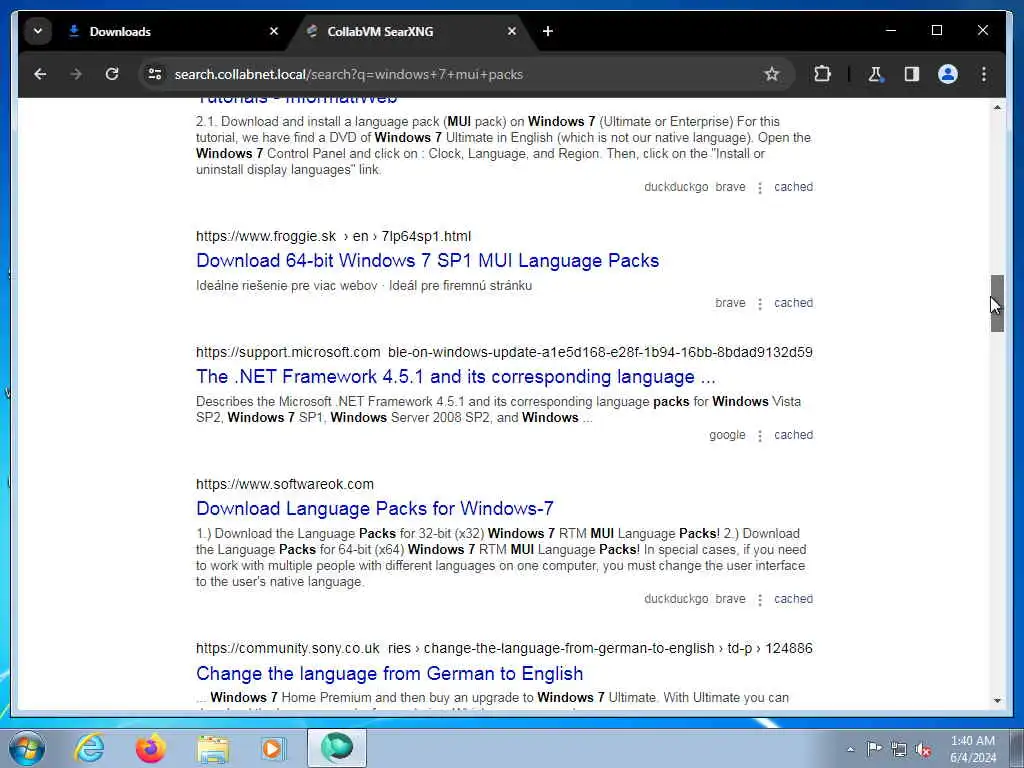Screen dimensions: 1024x768
Task: Launch Internet Explorer from taskbar
Action: (x=89, y=748)
